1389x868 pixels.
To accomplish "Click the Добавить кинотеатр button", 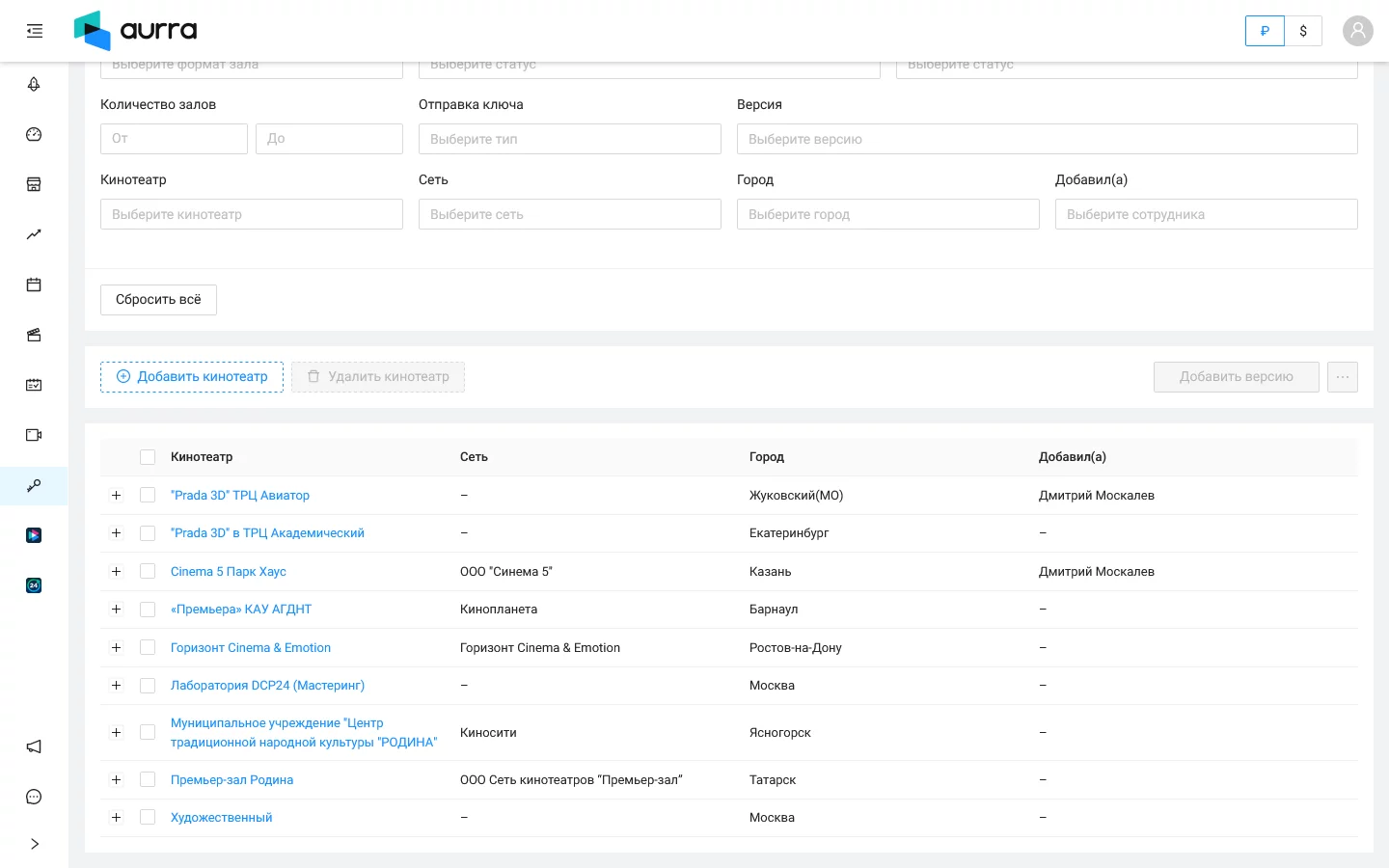I will point(192,377).
